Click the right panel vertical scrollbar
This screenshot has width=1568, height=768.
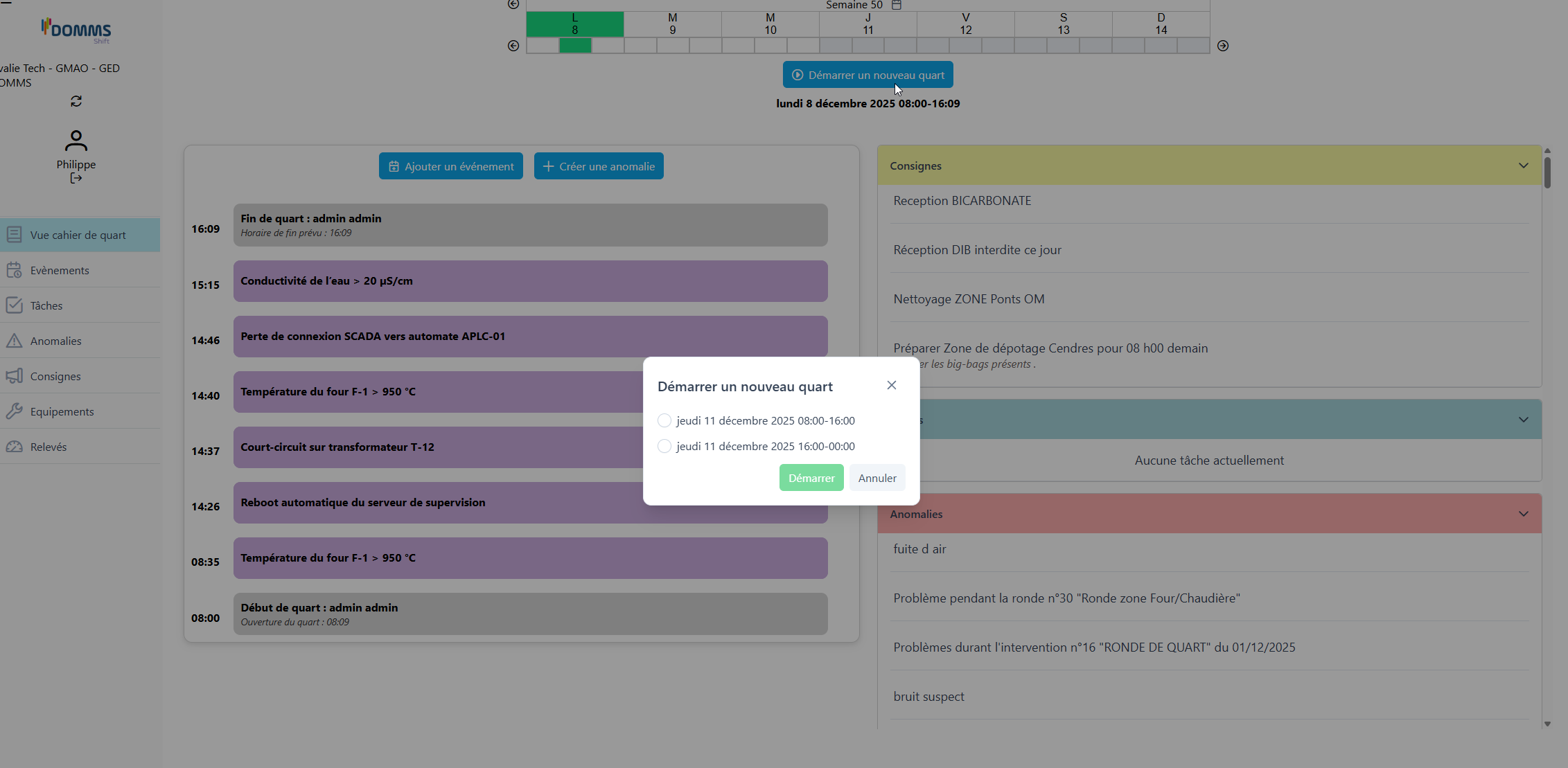pos(1547,173)
